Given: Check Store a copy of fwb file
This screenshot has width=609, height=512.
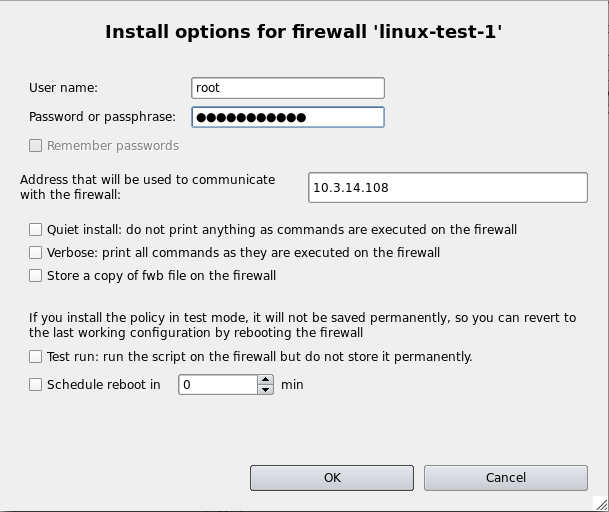Looking at the screenshot, I should point(36,276).
